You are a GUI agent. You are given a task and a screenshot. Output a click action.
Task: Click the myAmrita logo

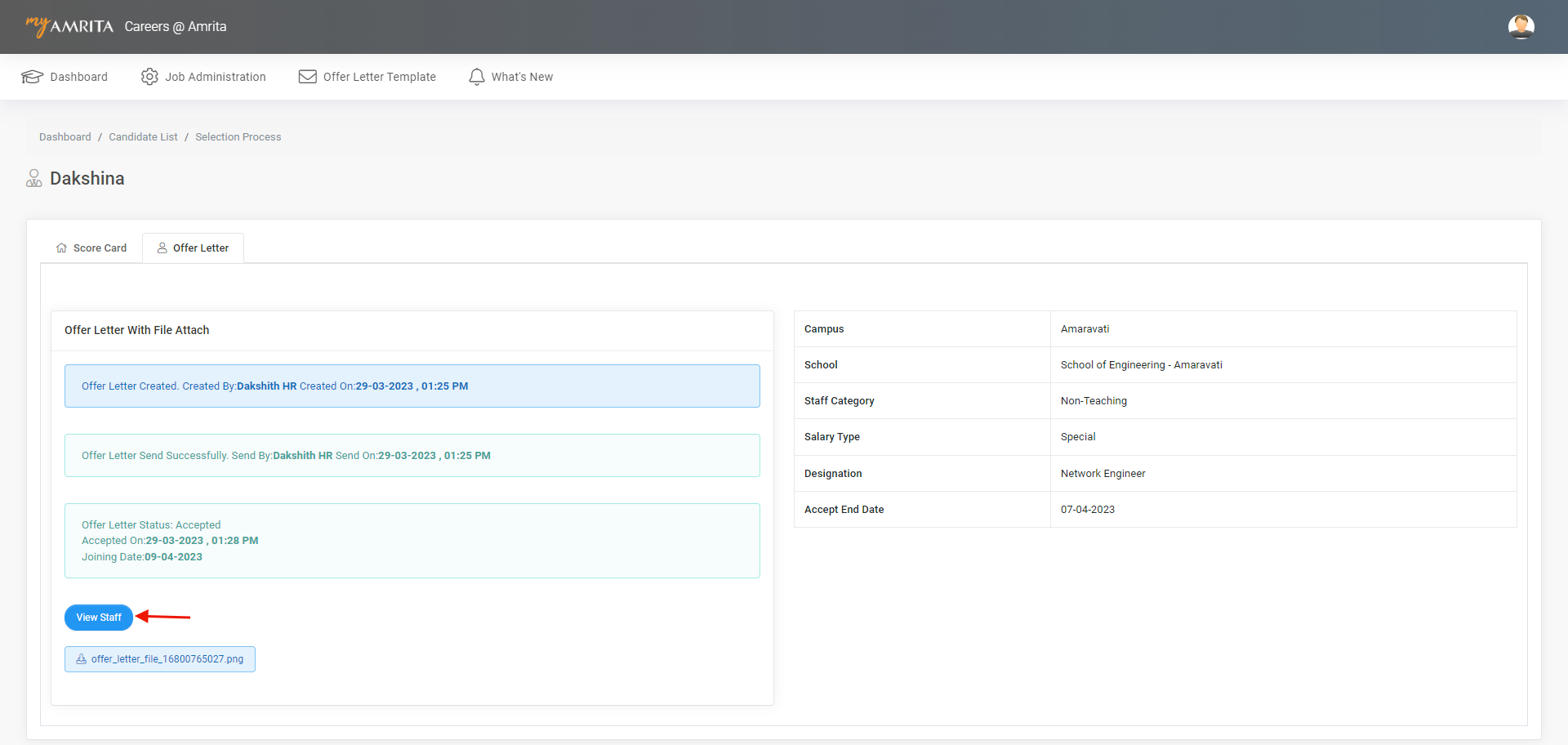[69, 26]
